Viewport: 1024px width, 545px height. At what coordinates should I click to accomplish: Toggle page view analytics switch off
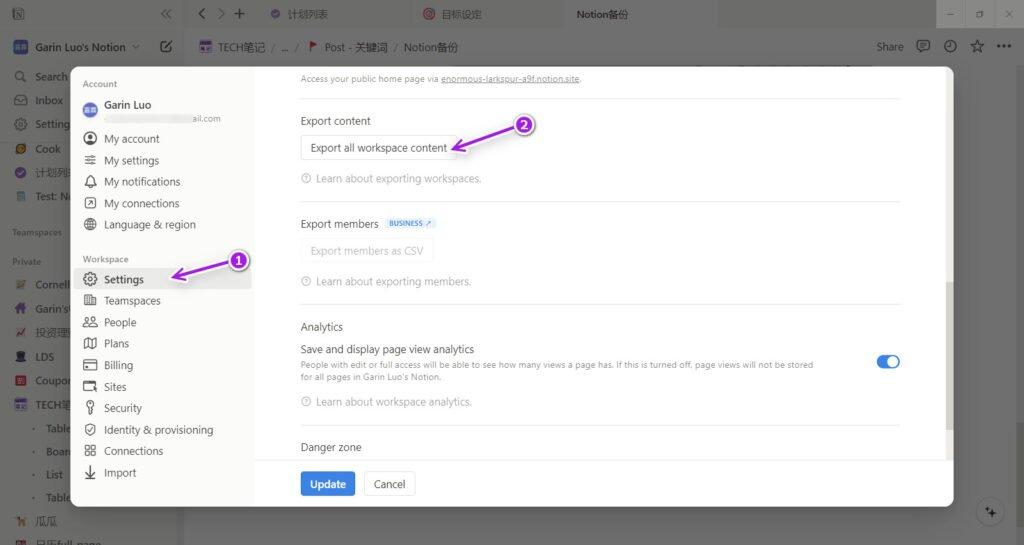(x=888, y=362)
